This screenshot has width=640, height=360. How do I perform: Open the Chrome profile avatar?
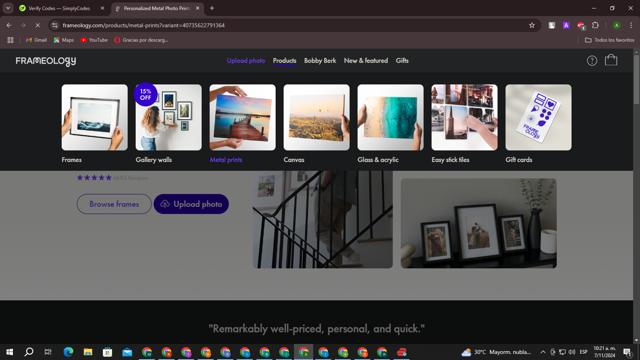[x=616, y=25]
